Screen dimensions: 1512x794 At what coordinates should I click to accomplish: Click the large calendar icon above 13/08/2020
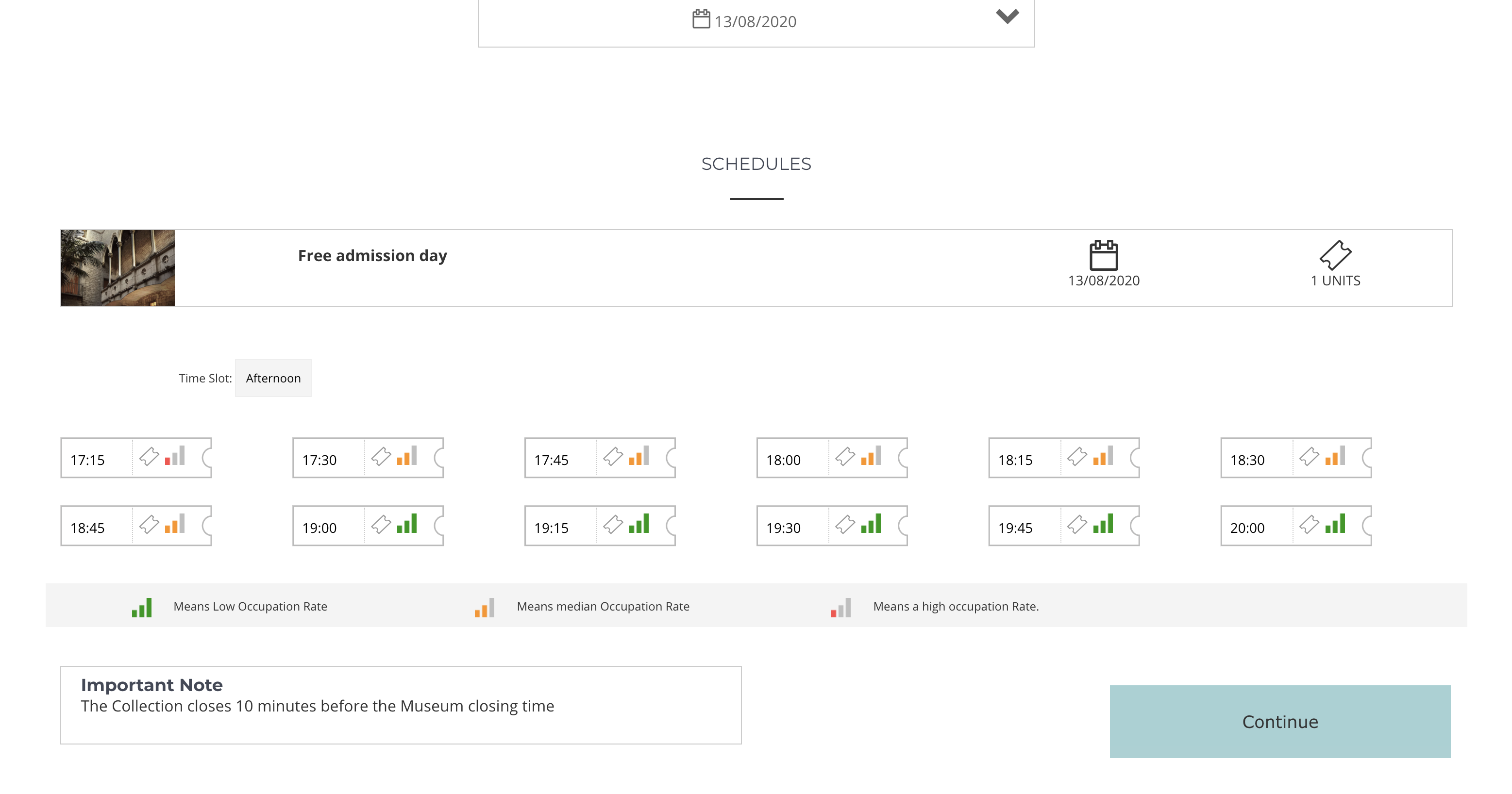pos(1104,255)
